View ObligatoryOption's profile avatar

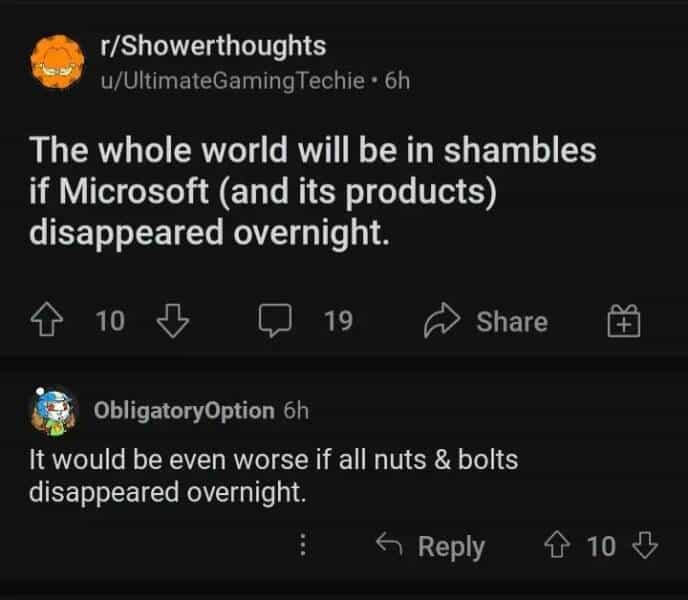pyautogui.click(x=57, y=412)
